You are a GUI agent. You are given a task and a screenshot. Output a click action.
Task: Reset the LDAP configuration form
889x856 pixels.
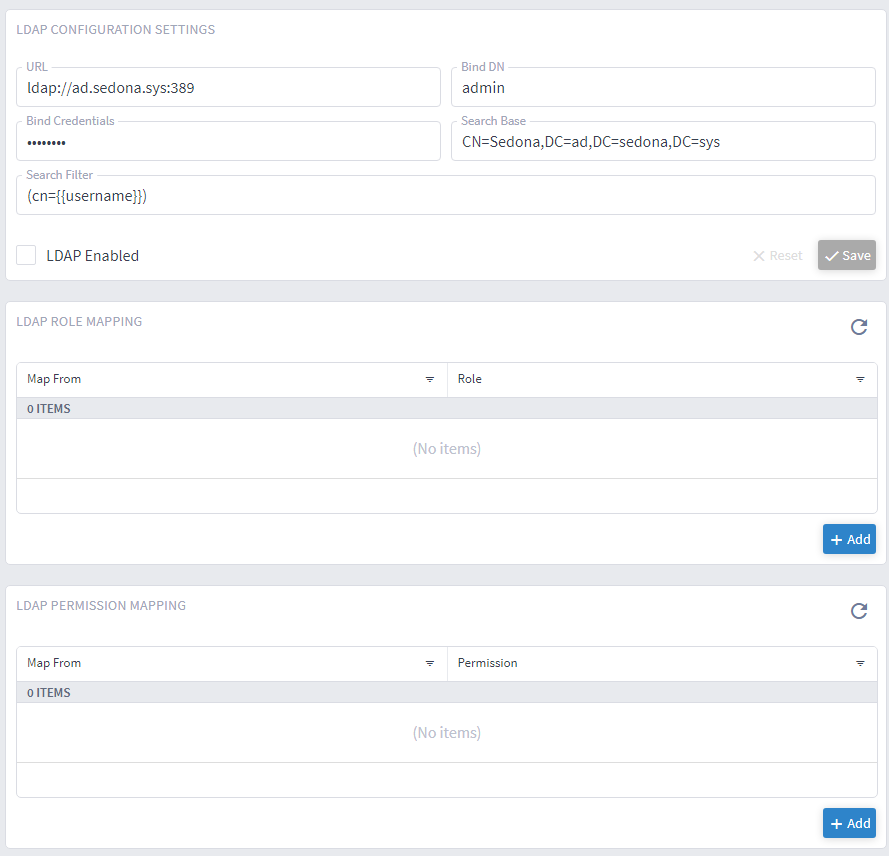tap(778, 255)
